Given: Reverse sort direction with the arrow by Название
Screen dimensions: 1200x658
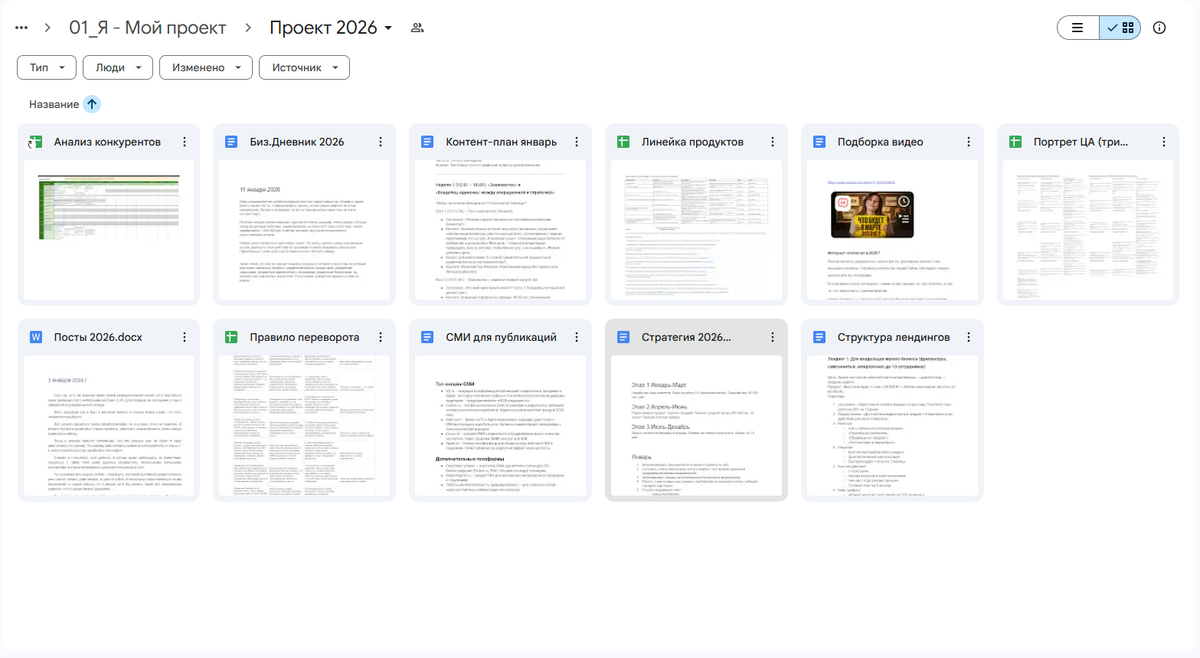Looking at the screenshot, I should click(92, 104).
